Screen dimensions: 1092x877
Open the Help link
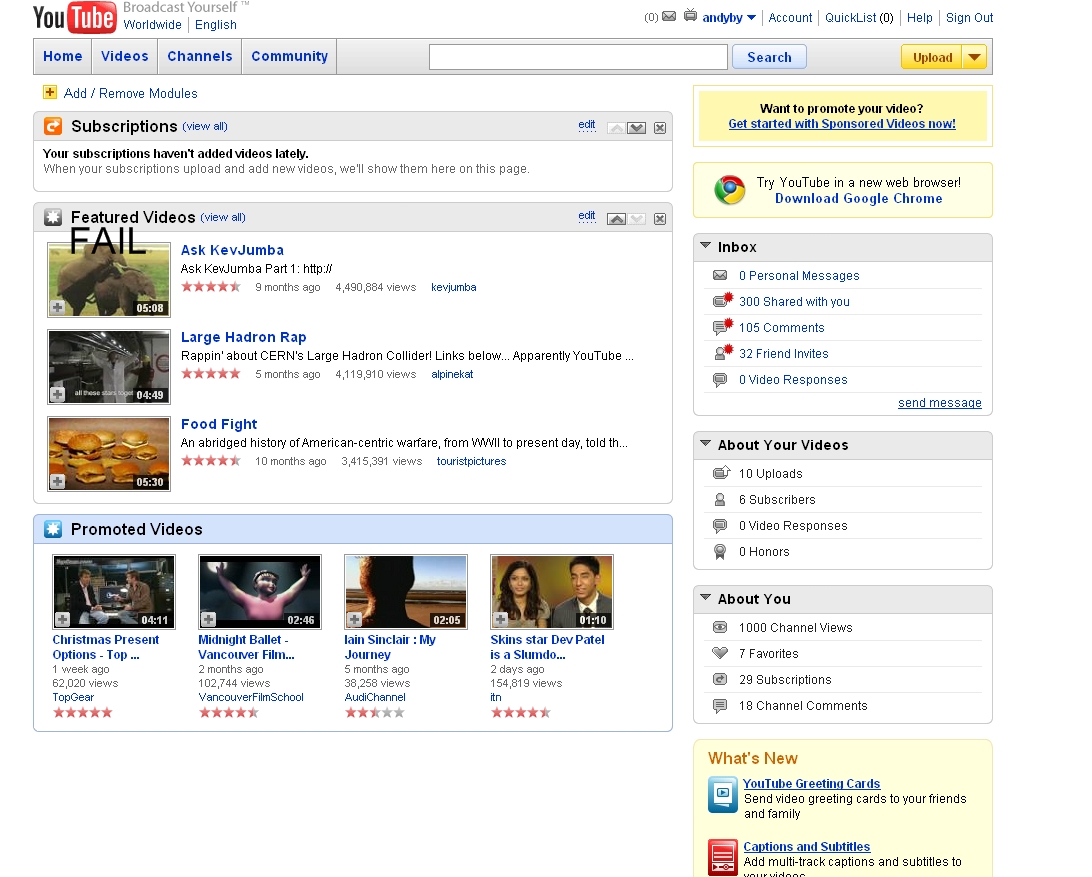pyautogui.click(x=919, y=17)
